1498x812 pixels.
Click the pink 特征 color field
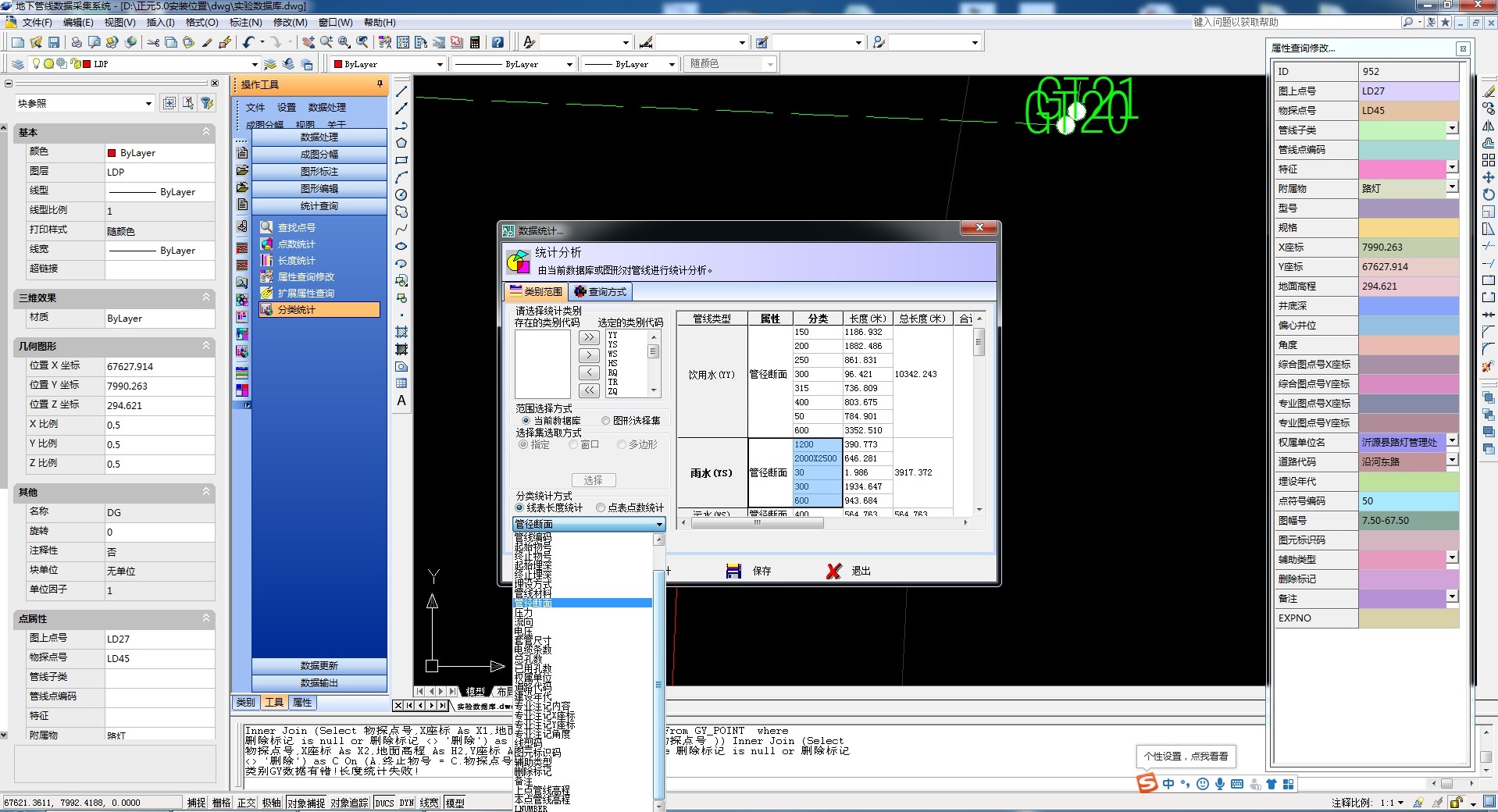pyautogui.click(x=1402, y=169)
